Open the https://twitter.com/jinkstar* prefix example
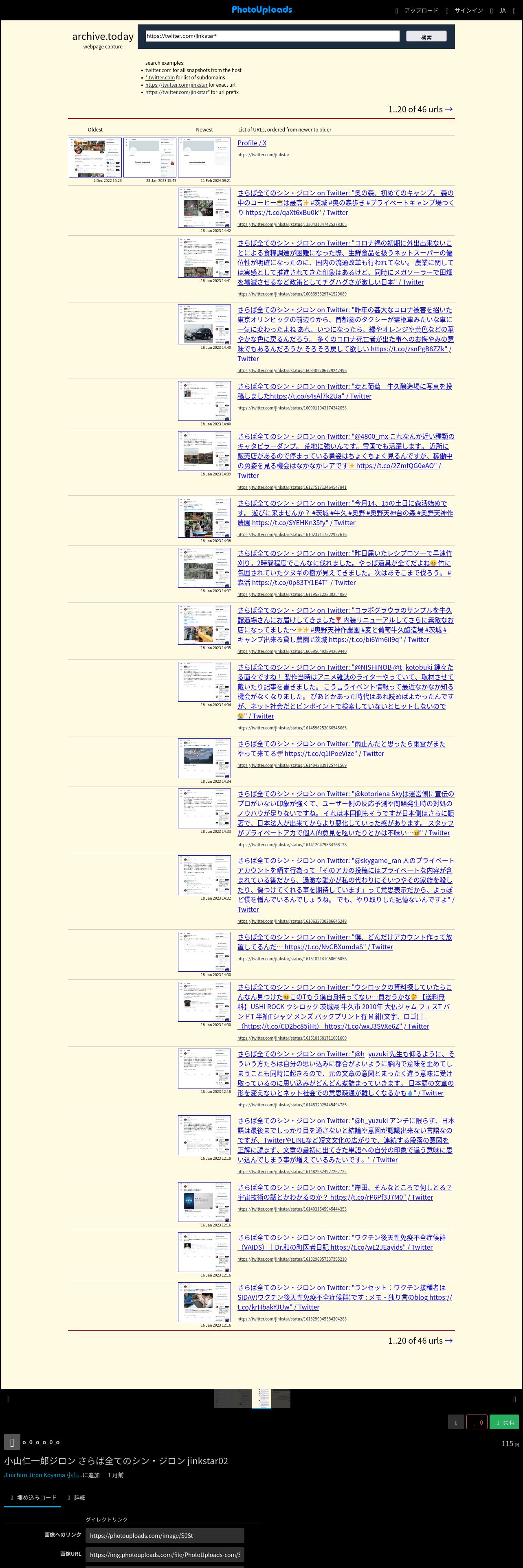This screenshot has height=1568, width=523. tap(177, 92)
